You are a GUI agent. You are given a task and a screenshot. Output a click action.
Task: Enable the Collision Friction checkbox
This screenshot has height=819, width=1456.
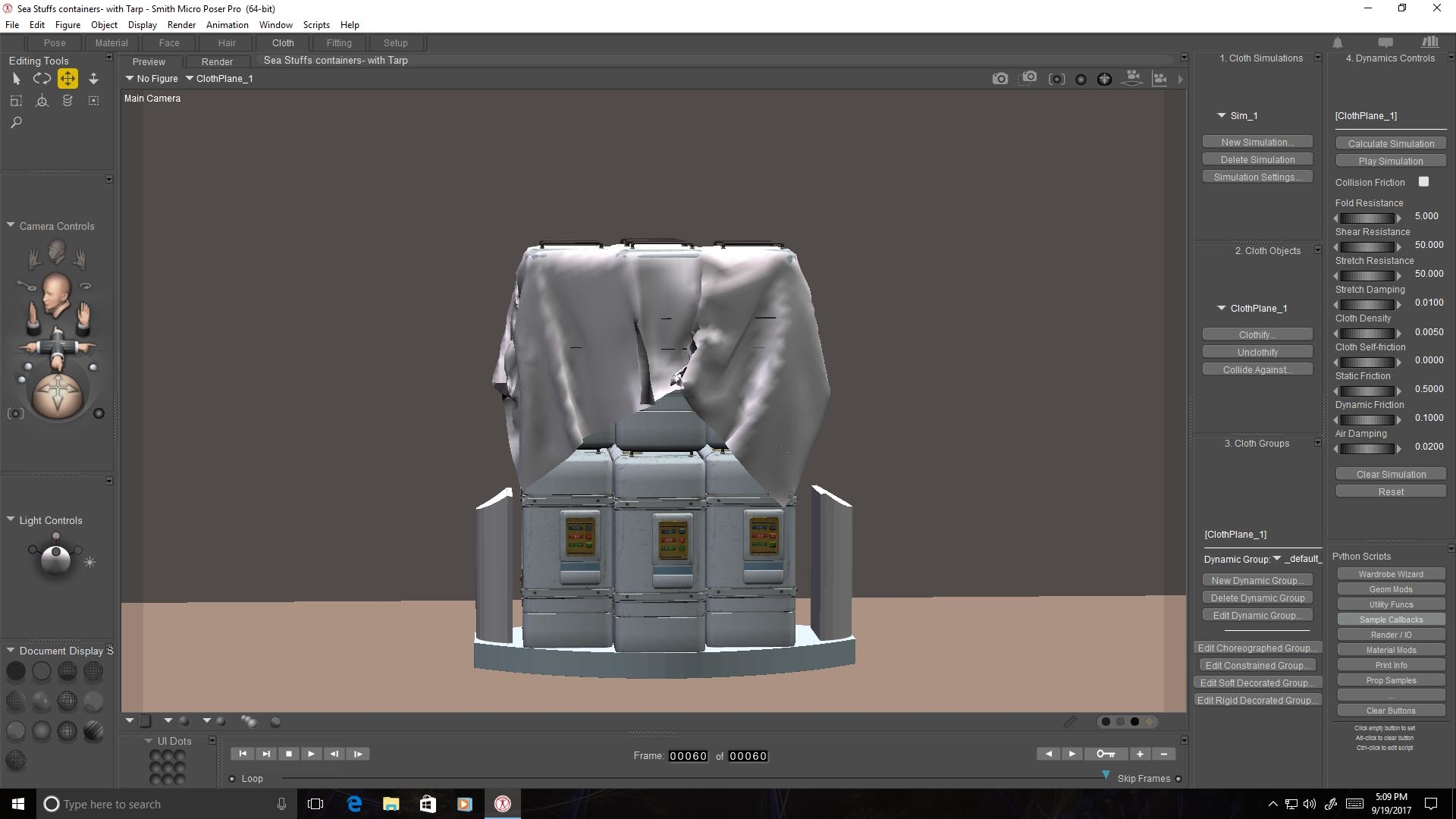pyautogui.click(x=1423, y=182)
